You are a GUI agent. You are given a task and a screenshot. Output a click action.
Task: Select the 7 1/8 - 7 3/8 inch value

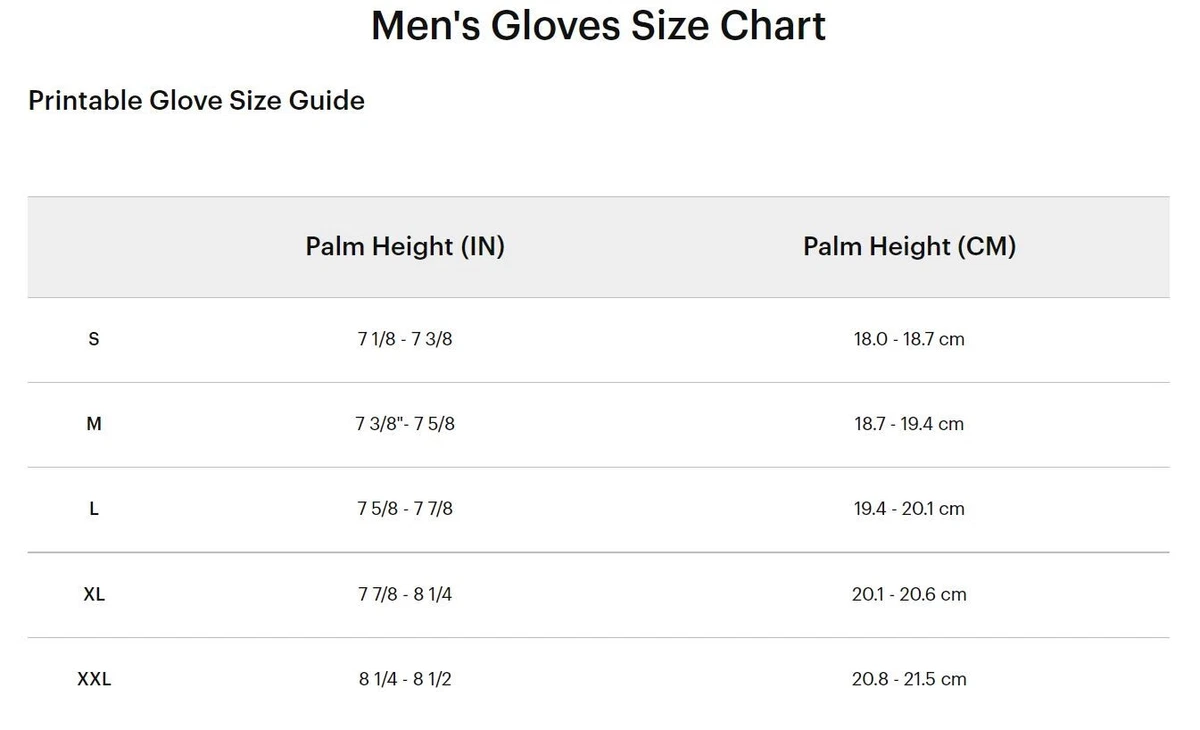(x=405, y=339)
